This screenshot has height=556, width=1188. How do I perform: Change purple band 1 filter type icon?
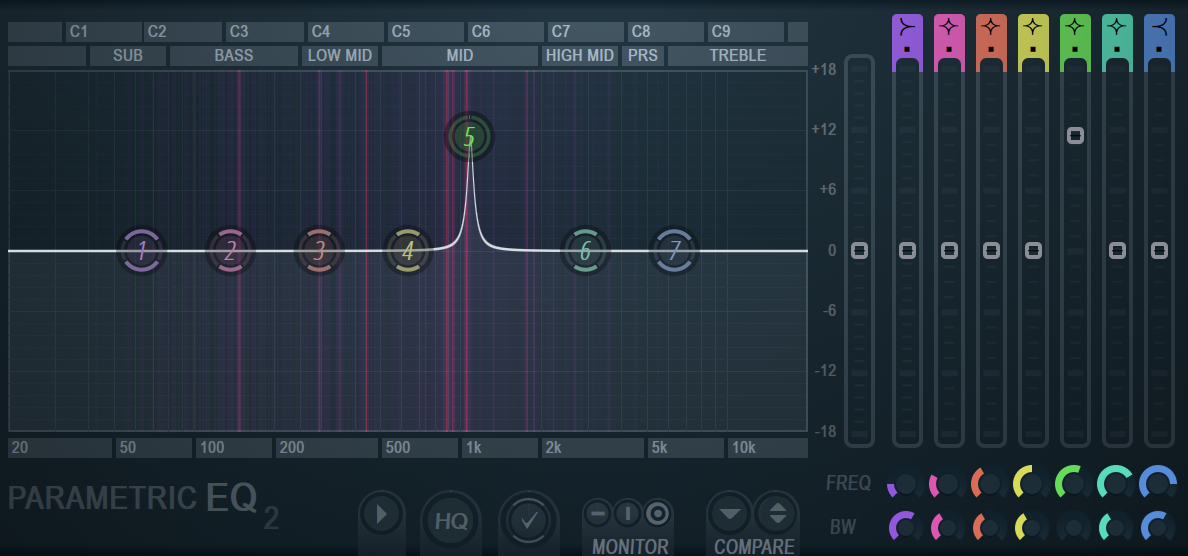(x=907, y=27)
